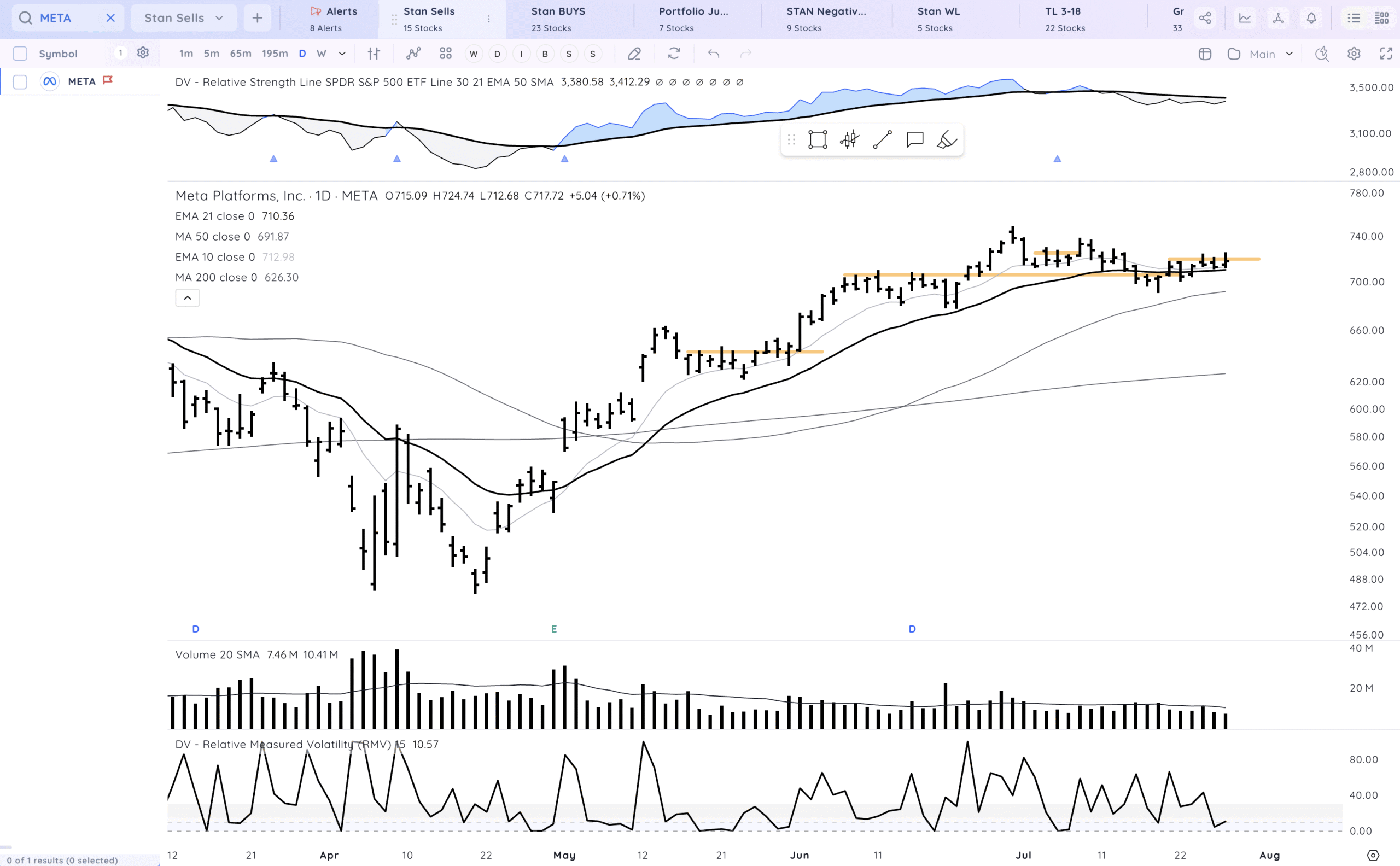Switch to the Stan BUYS tab
The image size is (1400, 866).
557,19
